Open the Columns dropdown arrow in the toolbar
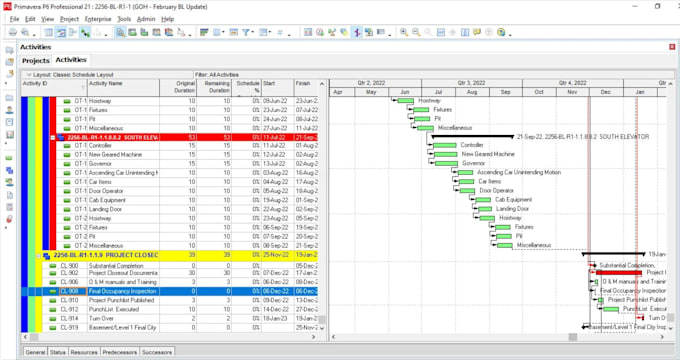This screenshot has width=680, height=360. [x=223, y=33]
